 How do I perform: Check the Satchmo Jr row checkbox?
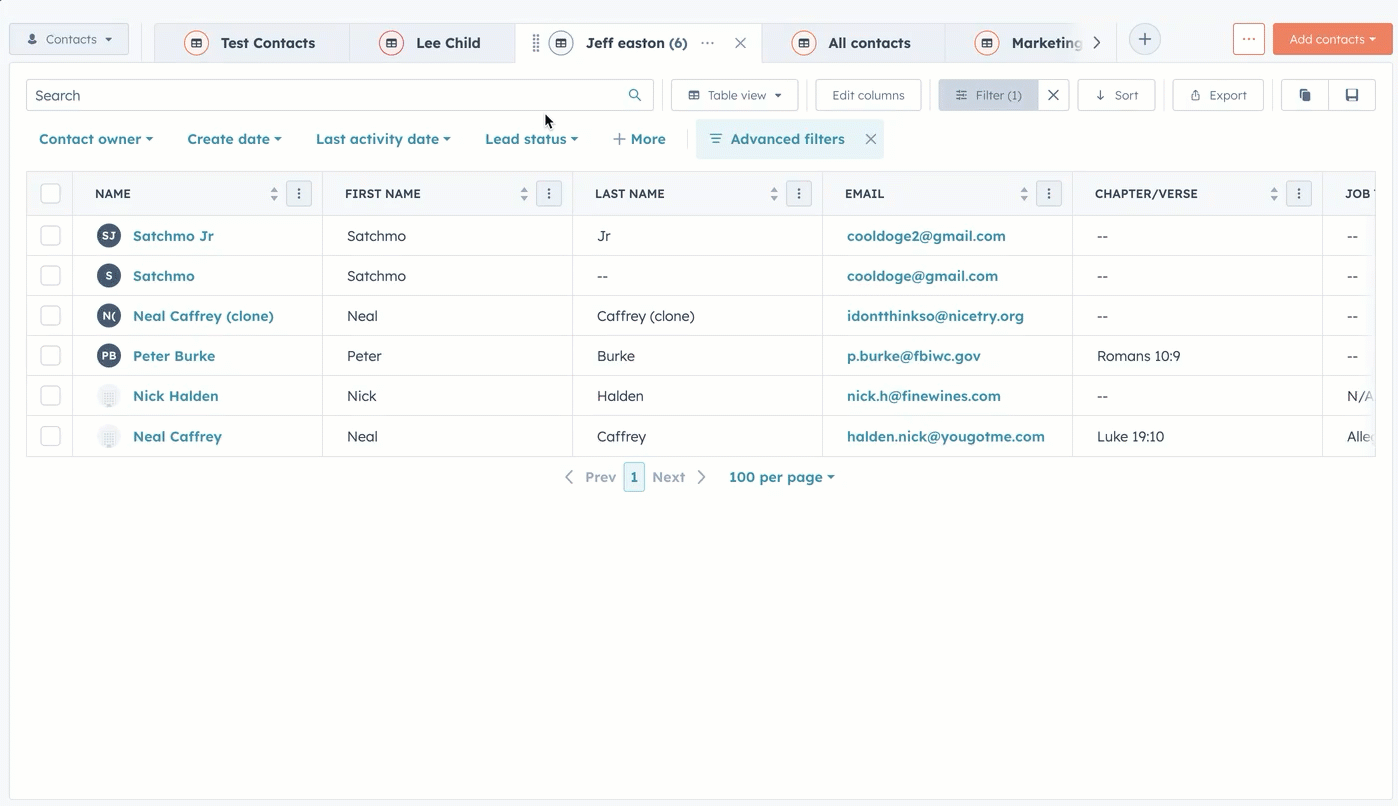[x=50, y=236]
